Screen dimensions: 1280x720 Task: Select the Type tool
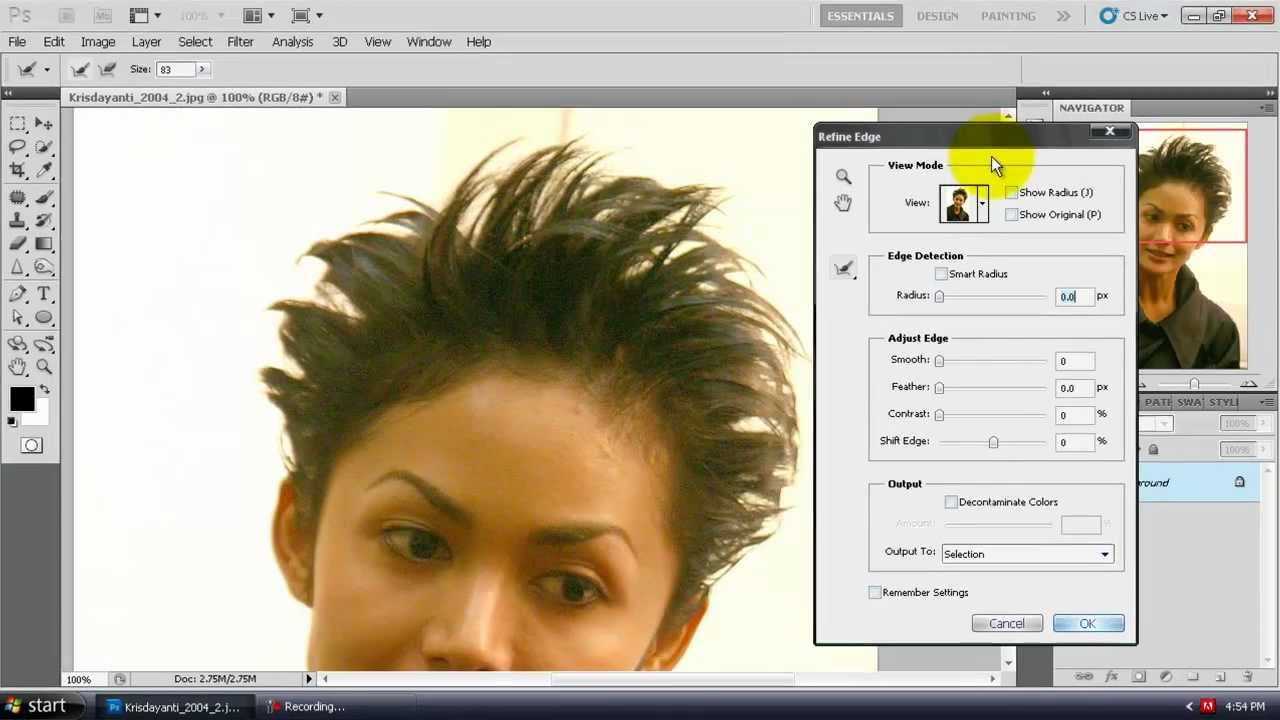point(44,295)
